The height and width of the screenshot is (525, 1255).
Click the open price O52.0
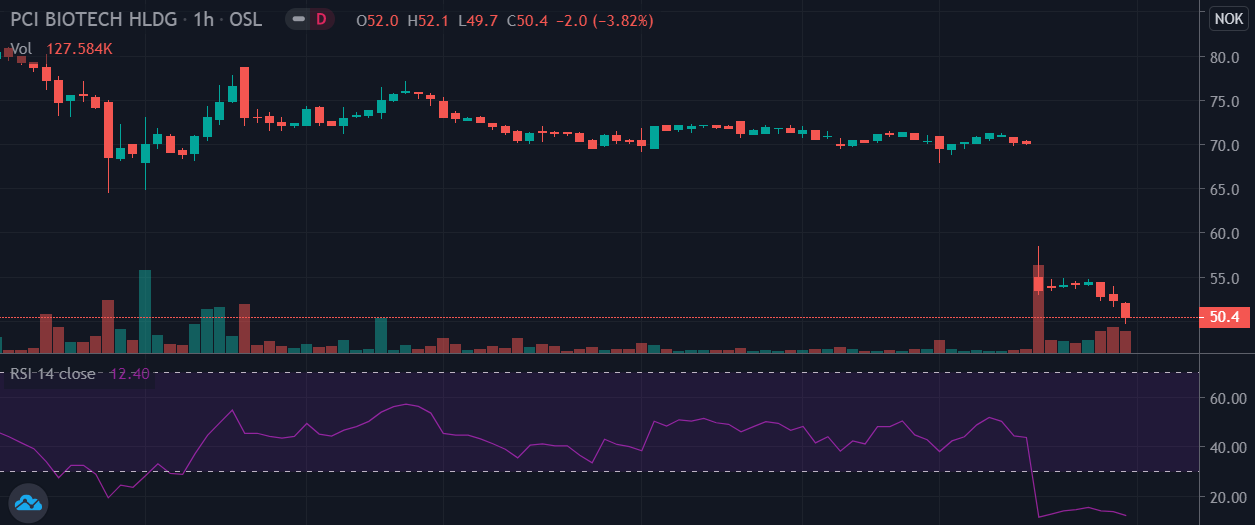point(377,19)
